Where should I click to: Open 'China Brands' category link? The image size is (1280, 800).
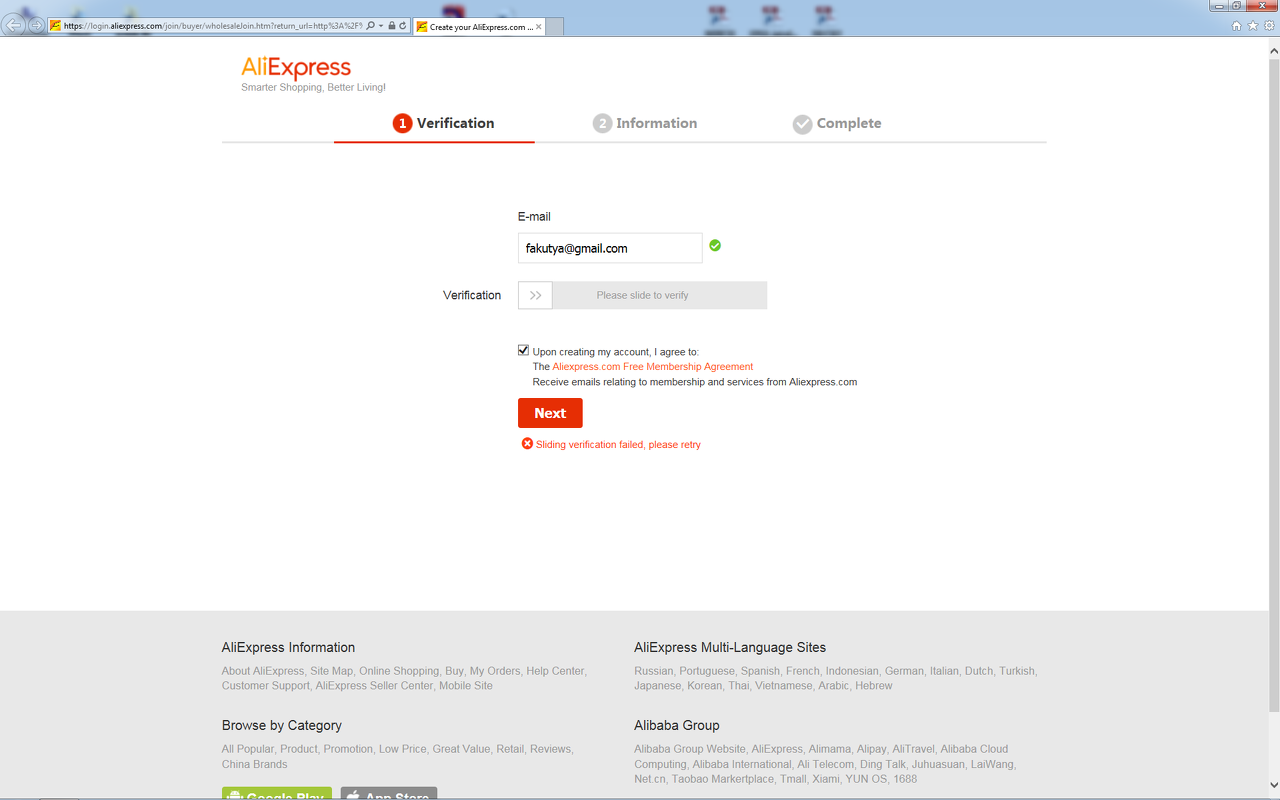254,764
